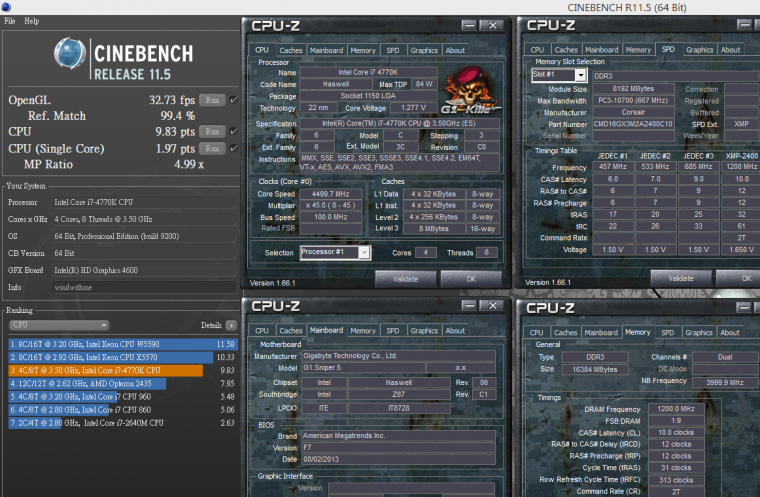This screenshot has height=497, width=760.
Task: Run the OpenGL benchmark
Action: tap(212, 100)
